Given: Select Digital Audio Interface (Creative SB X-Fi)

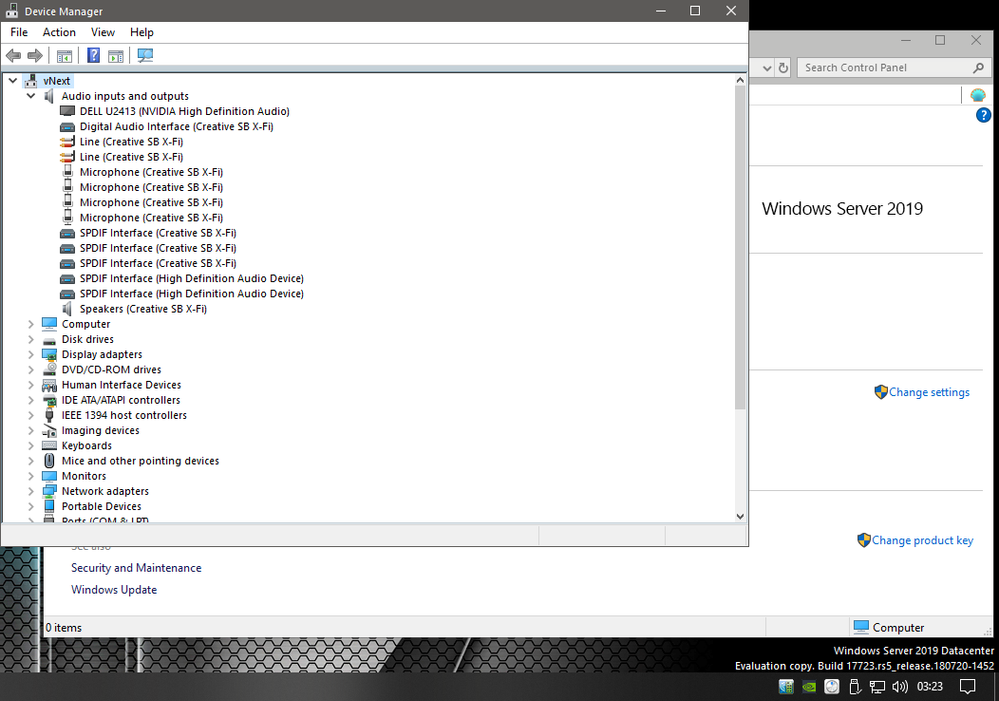Looking at the screenshot, I should (176, 127).
